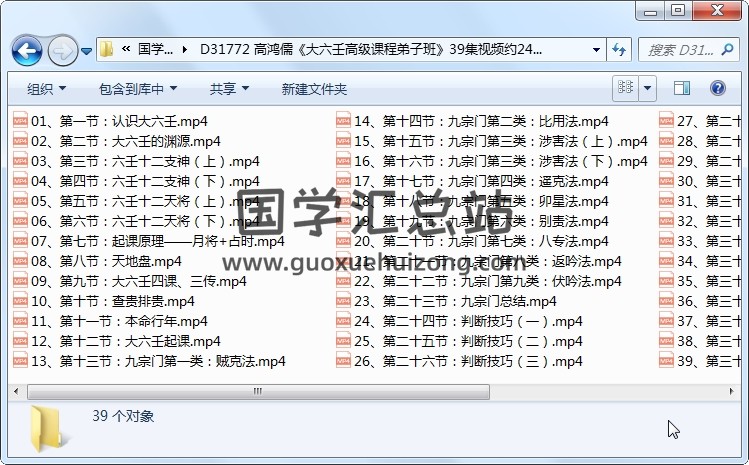Click the change view icon in toolbar

click(x=626, y=89)
